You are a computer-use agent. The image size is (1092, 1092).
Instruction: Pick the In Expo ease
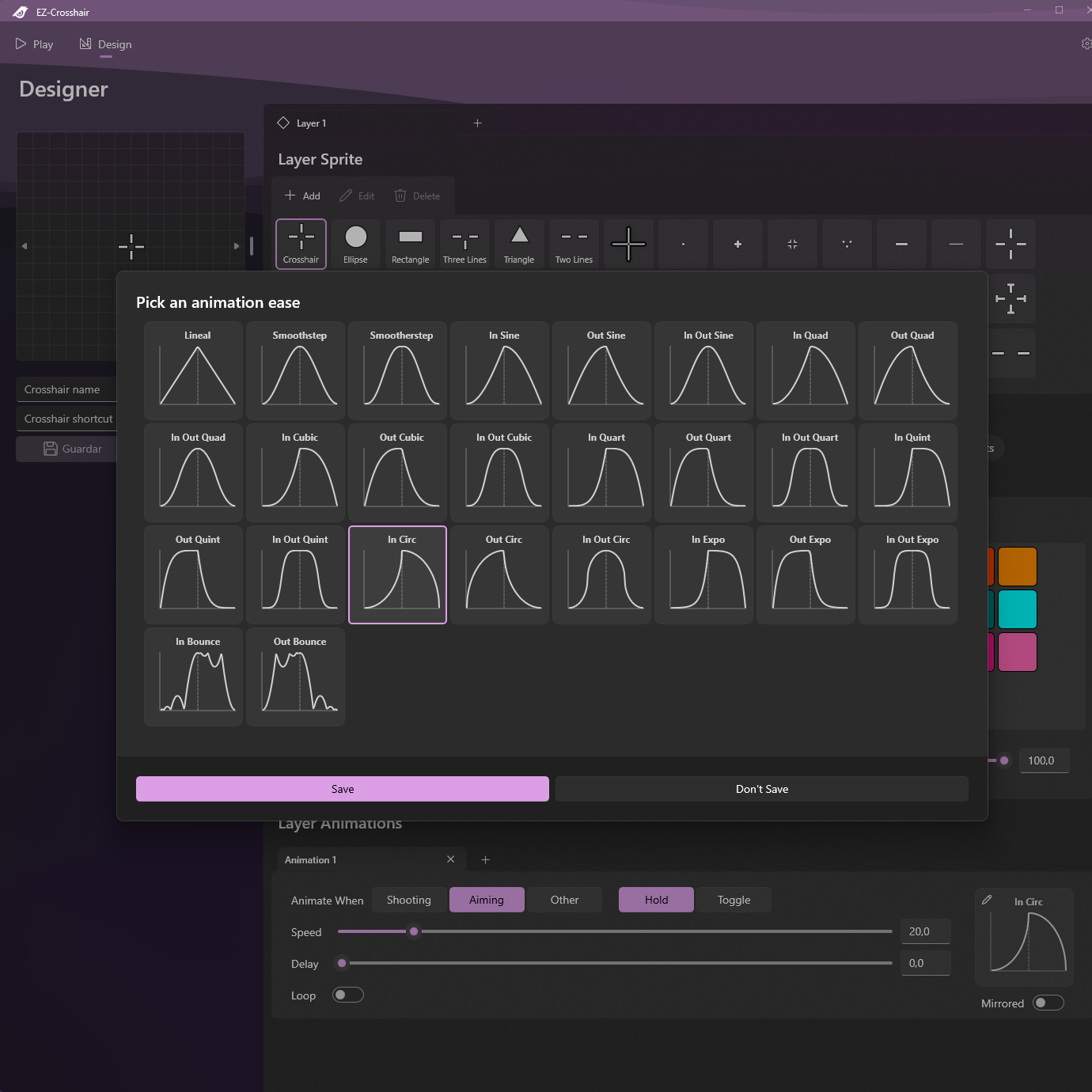pyautogui.click(x=703, y=574)
